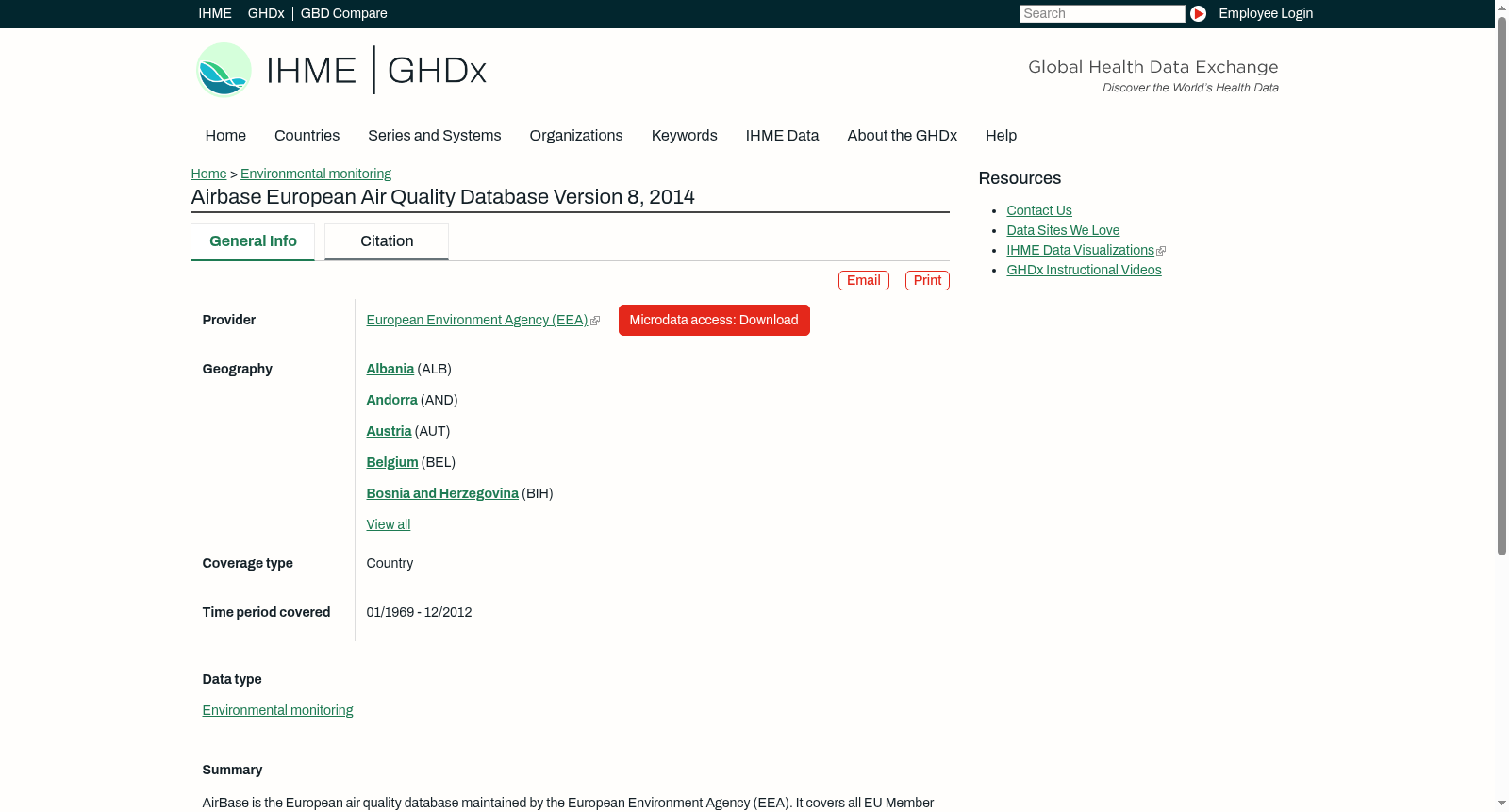Open the Andorra geography link
The image size is (1509, 812).
[x=391, y=400]
